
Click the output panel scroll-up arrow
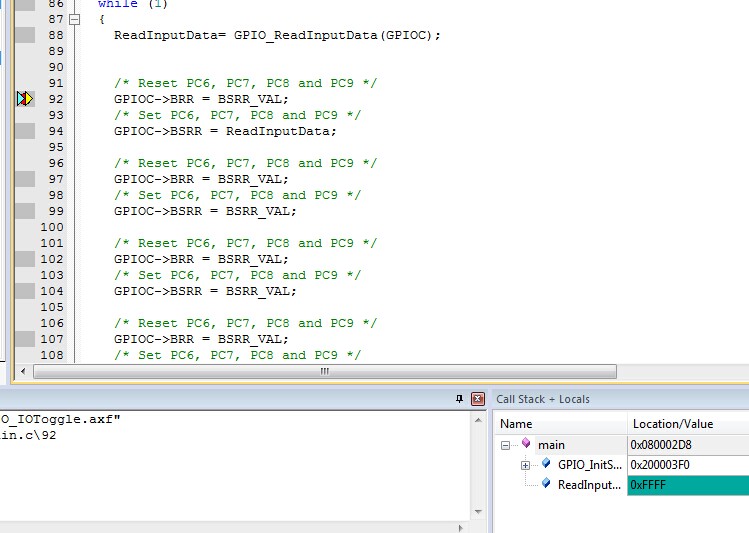pos(478,420)
